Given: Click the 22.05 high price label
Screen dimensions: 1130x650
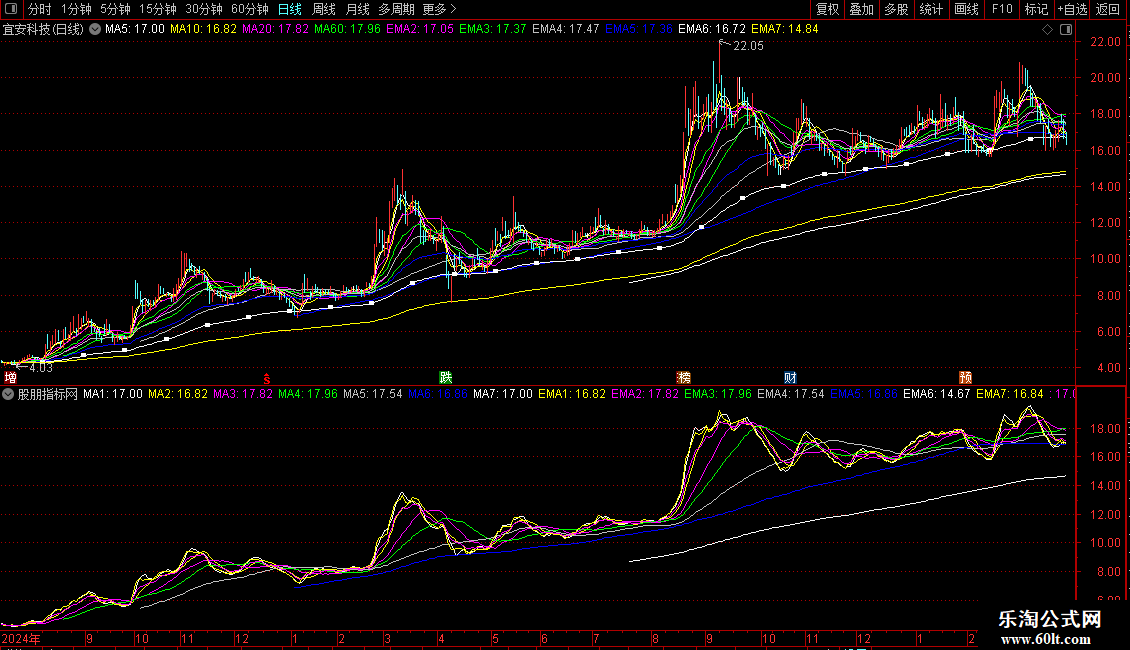Looking at the screenshot, I should 748,46.
